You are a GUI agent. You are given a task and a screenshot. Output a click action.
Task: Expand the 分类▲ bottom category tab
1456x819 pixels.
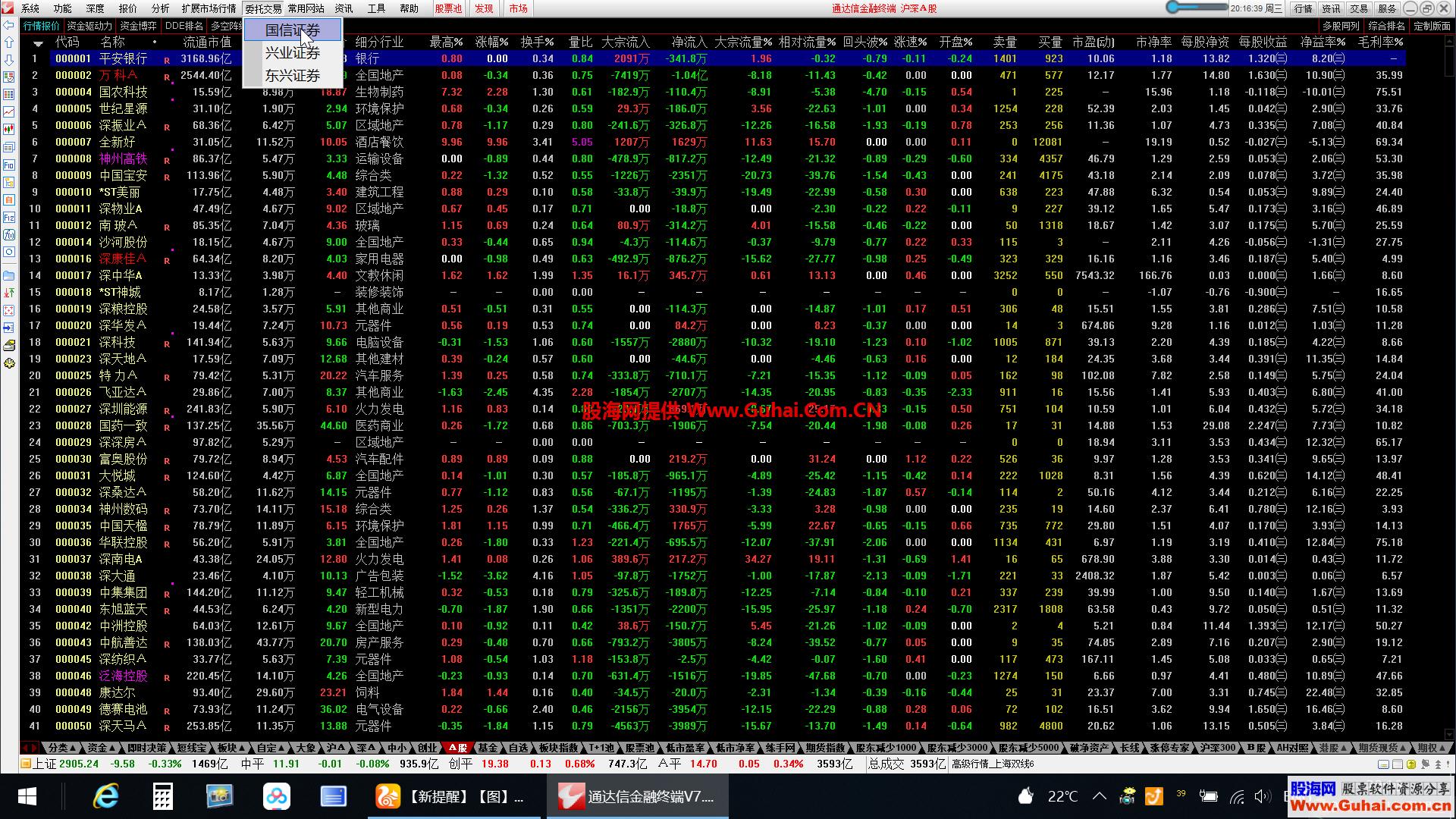coord(62,748)
